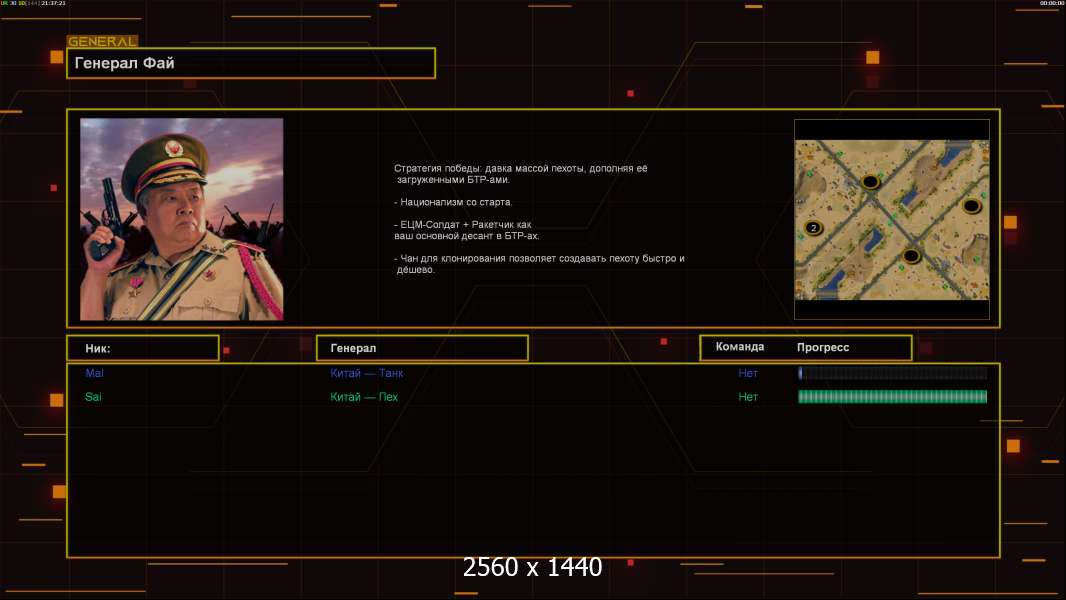Select player name 'Sai'

tap(93, 397)
